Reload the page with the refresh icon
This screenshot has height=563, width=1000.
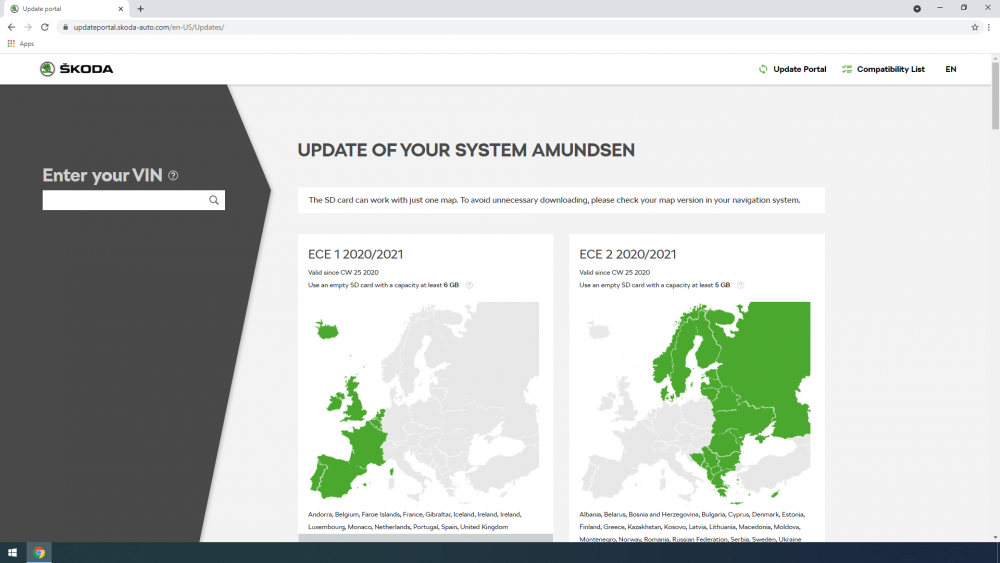[45, 27]
